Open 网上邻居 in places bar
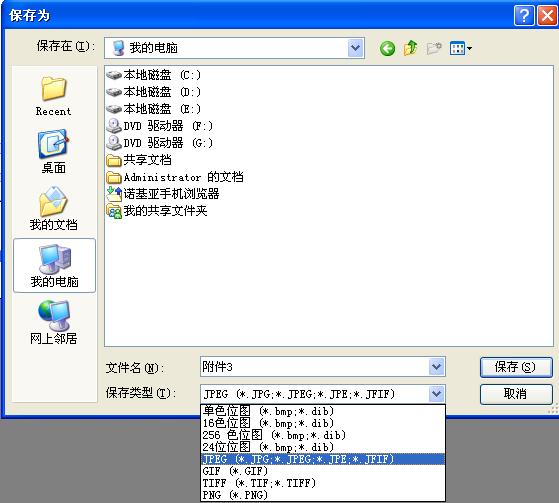 53,323
